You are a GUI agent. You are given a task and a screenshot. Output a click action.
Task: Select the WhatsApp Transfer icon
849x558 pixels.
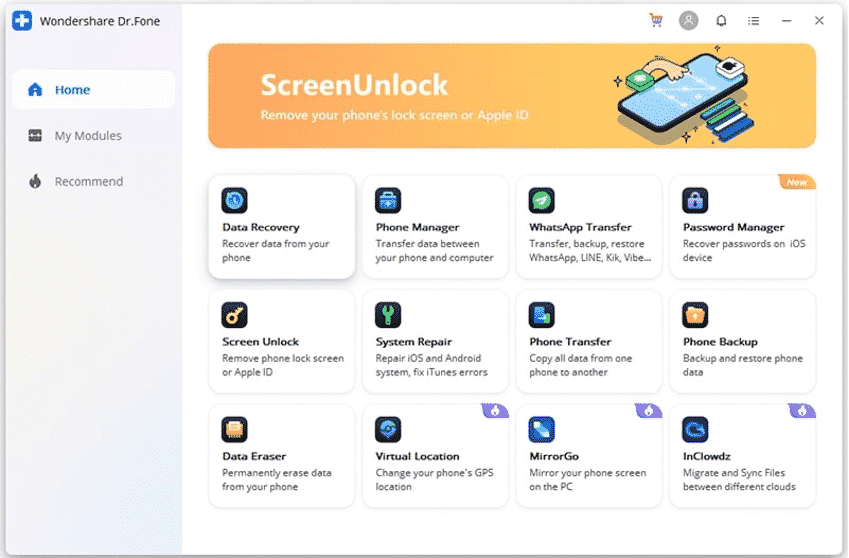click(542, 200)
